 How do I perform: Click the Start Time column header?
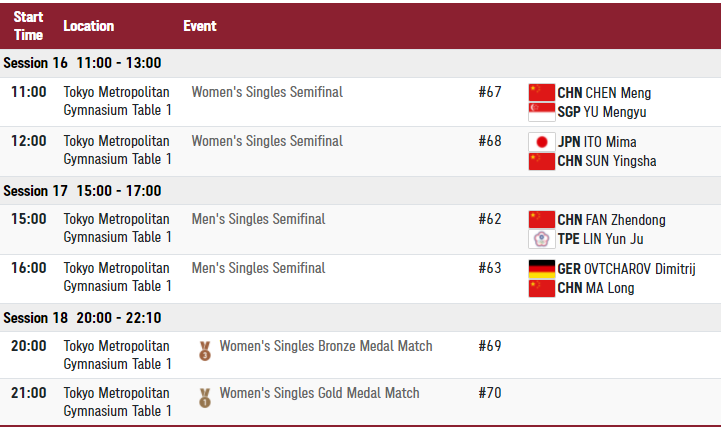tap(28, 26)
